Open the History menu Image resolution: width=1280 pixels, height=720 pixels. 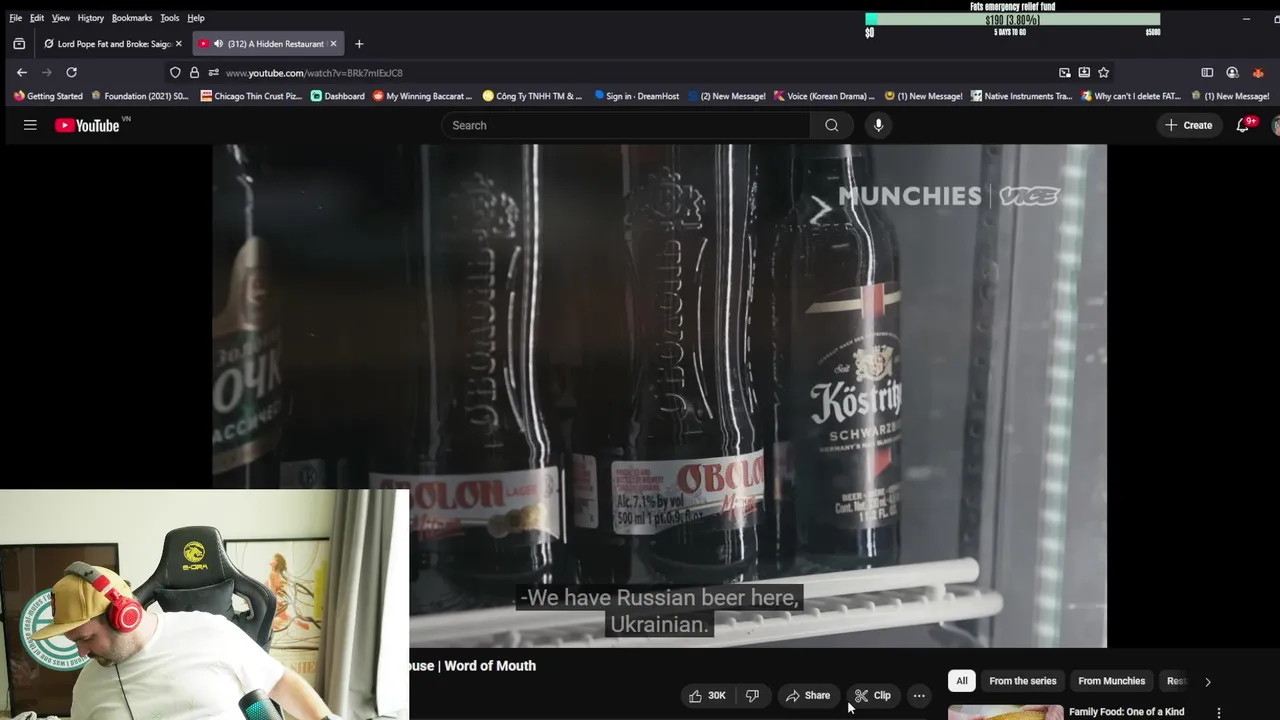tap(90, 18)
